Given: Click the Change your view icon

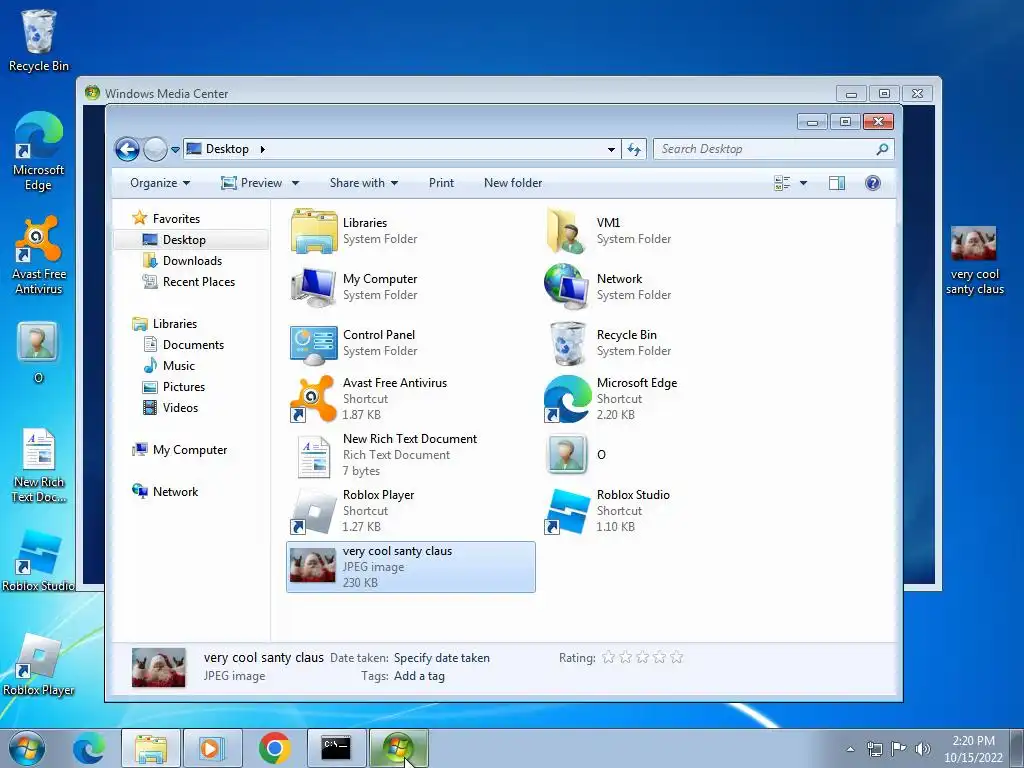Looking at the screenshot, I should pyautogui.click(x=782, y=183).
